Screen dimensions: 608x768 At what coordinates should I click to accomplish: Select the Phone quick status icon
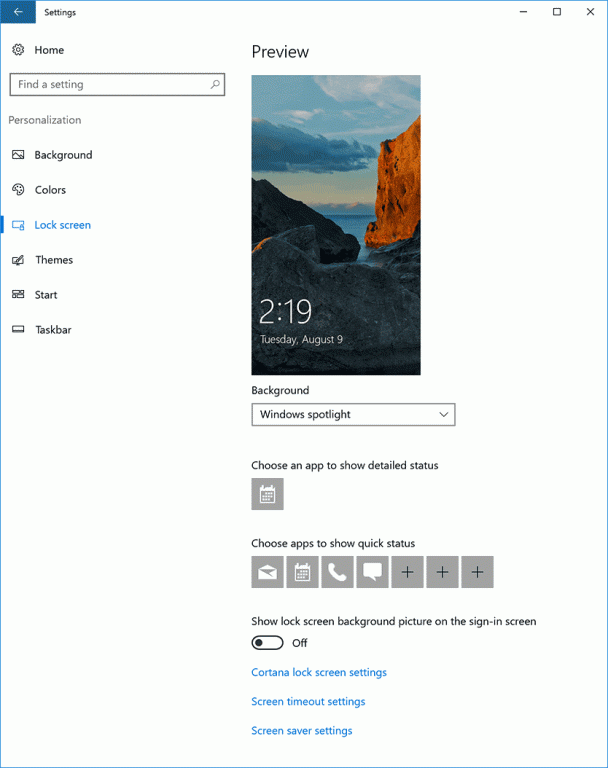point(337,572)
